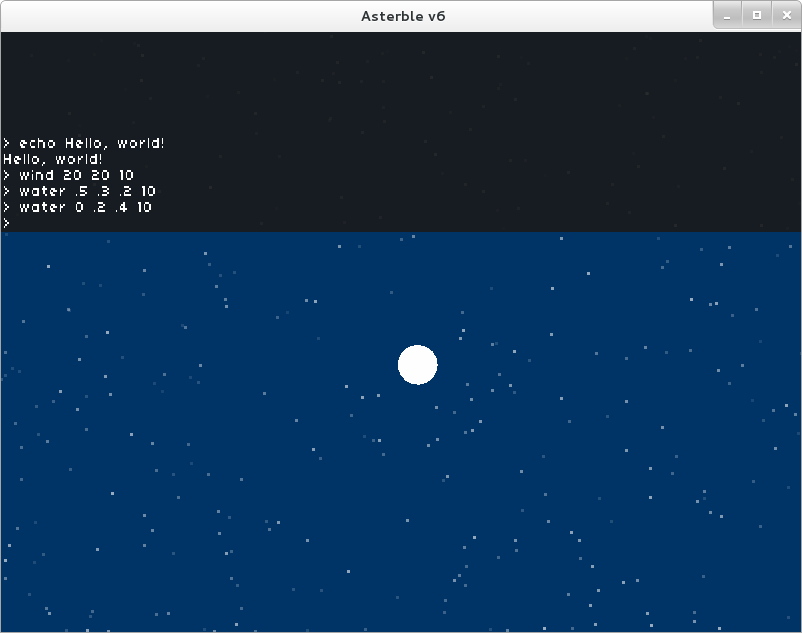Select the 'water .5 .3 .2 10' command
Image resolution: width=802 pixels, height=633 pixels.
click(x=87, y=191)
